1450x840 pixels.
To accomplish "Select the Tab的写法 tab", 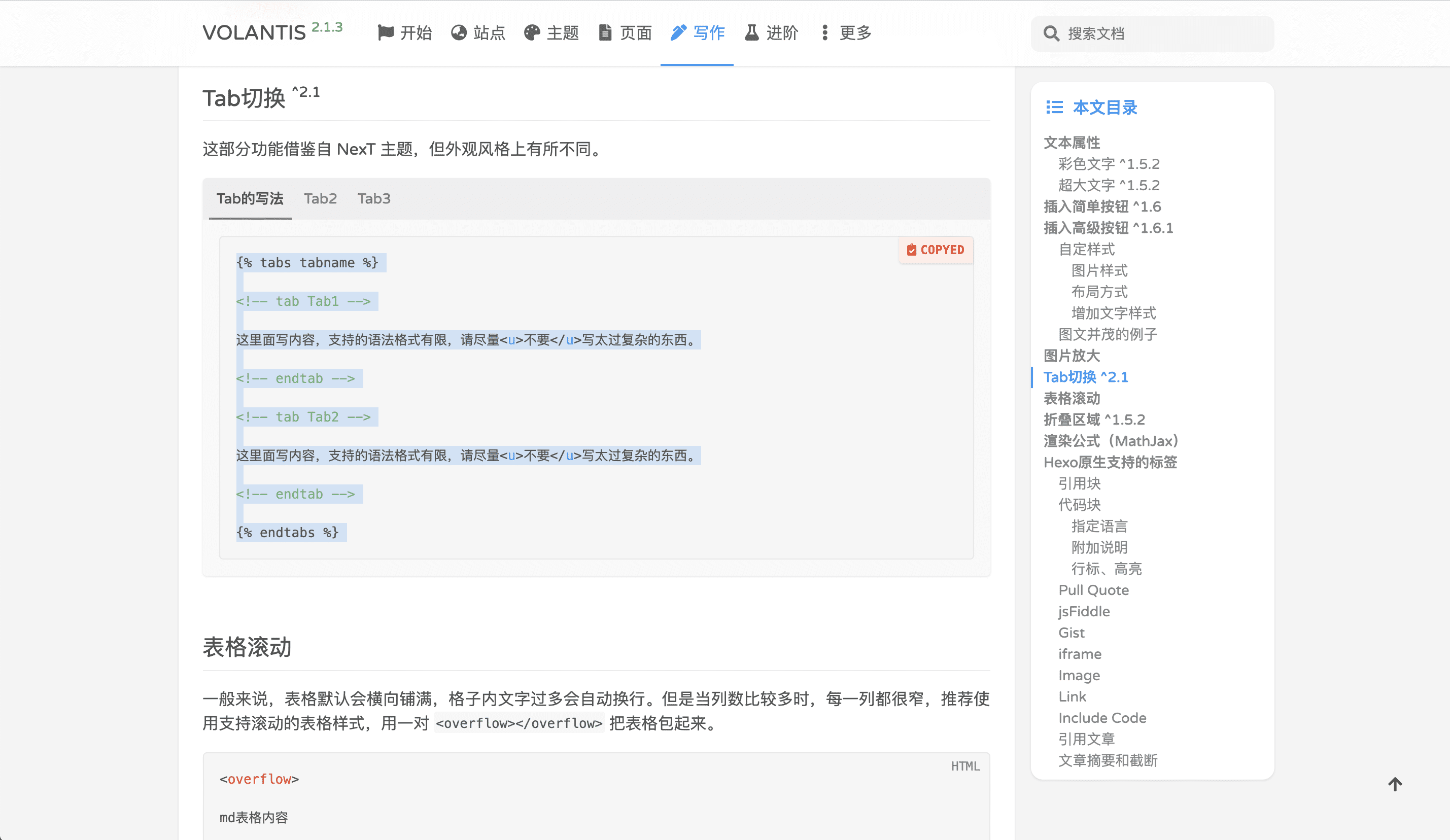I will pos(250,198).
